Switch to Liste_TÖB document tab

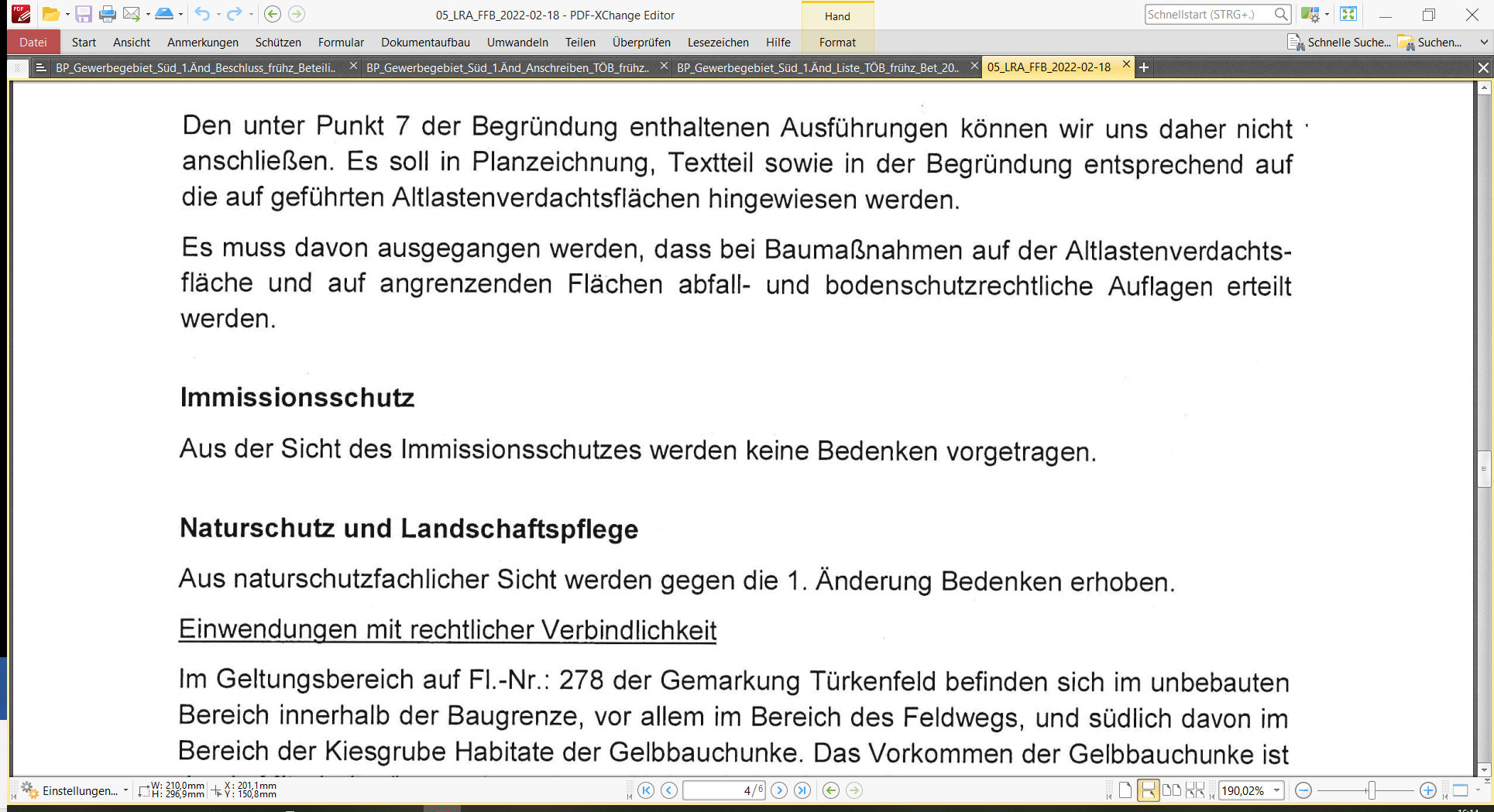point(818,68)
